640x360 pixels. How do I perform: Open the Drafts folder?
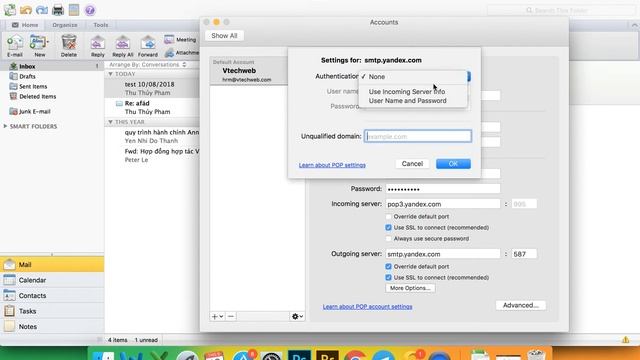(27, 76)
